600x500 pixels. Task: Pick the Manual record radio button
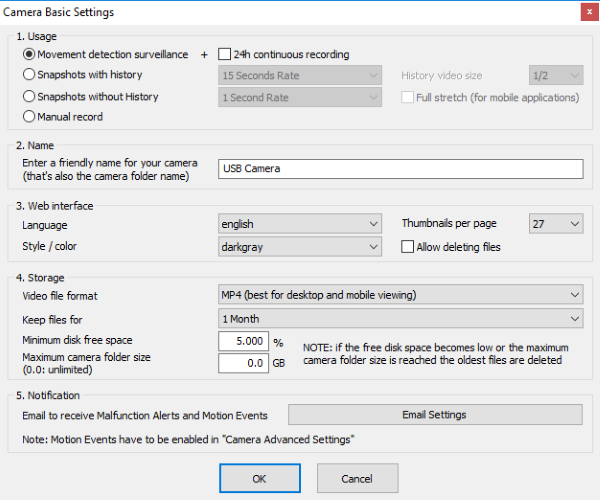point(28,117)
